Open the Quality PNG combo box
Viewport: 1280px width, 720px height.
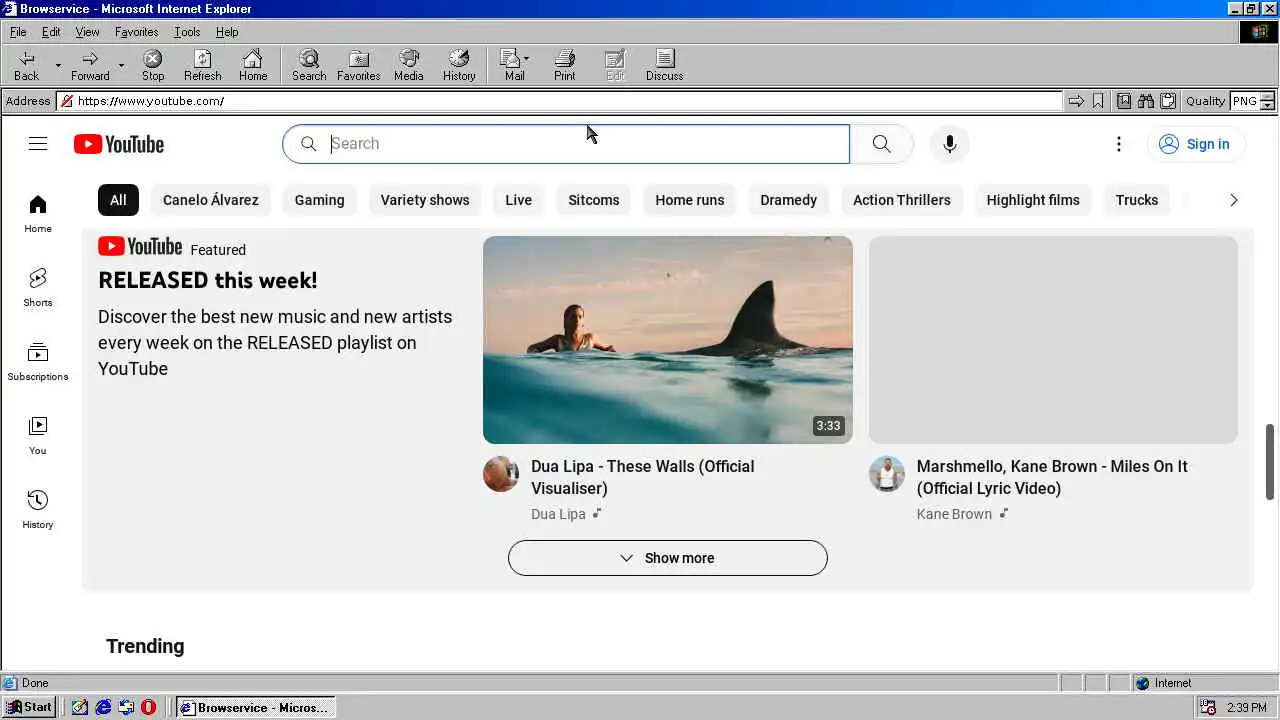point(1253,101)
